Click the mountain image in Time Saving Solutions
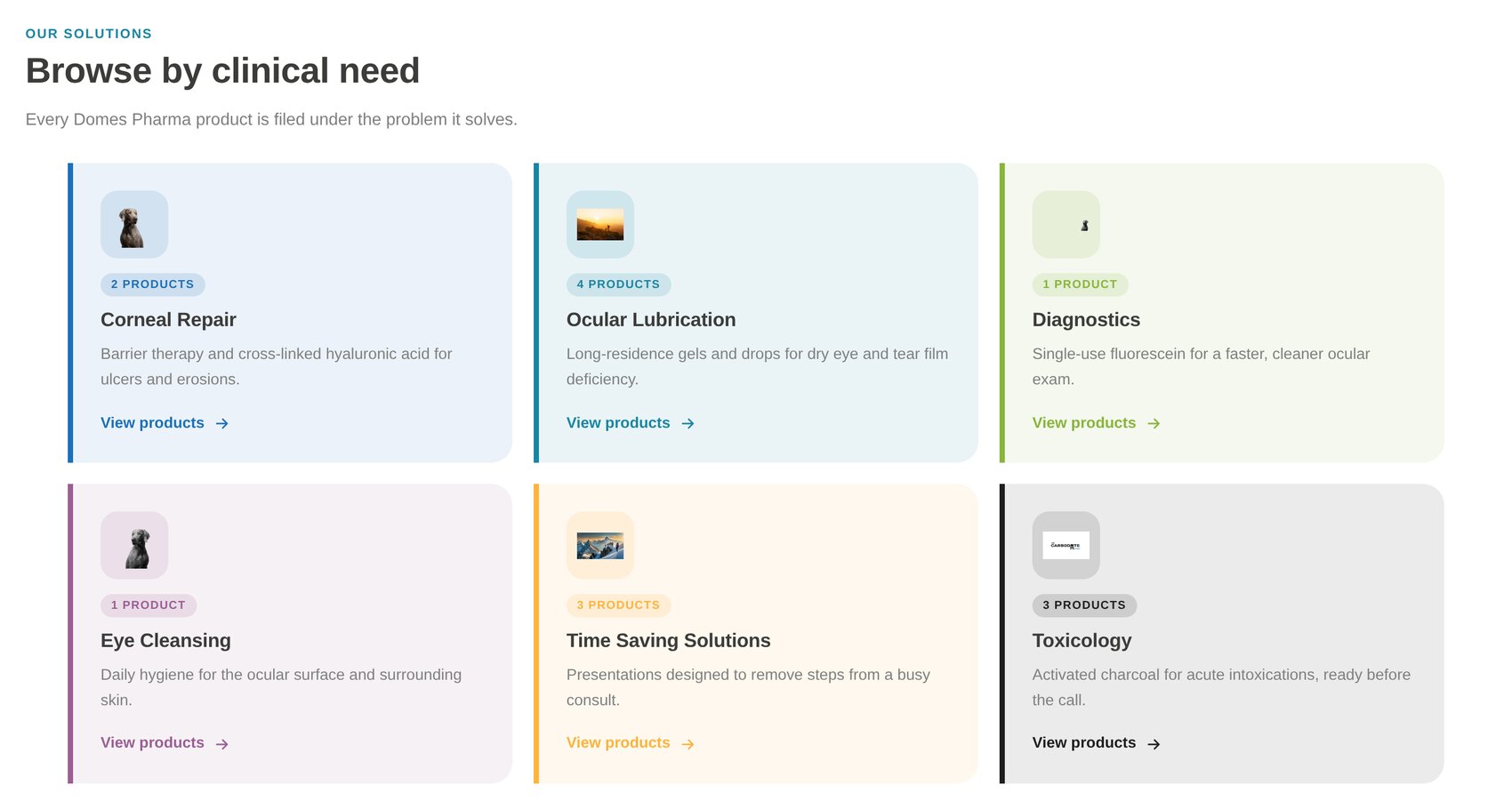The height and width of the screenshot is (809, 1512). 600,545
